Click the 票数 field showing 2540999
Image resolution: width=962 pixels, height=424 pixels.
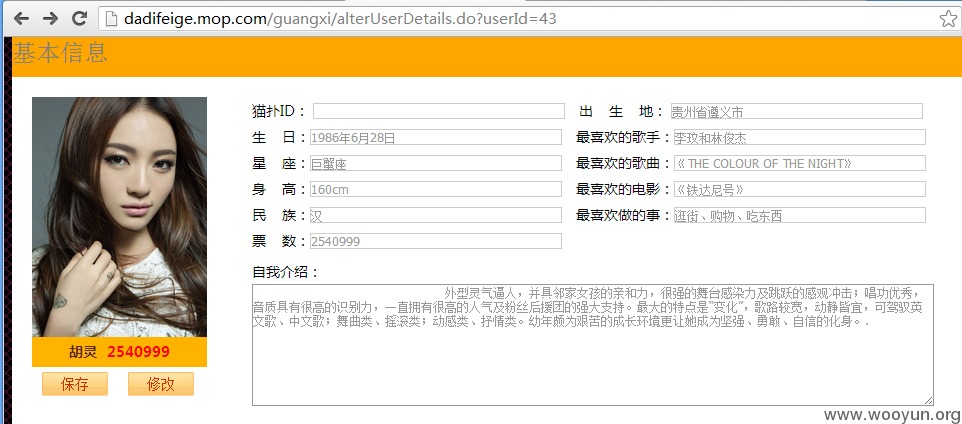click(436, 241)
